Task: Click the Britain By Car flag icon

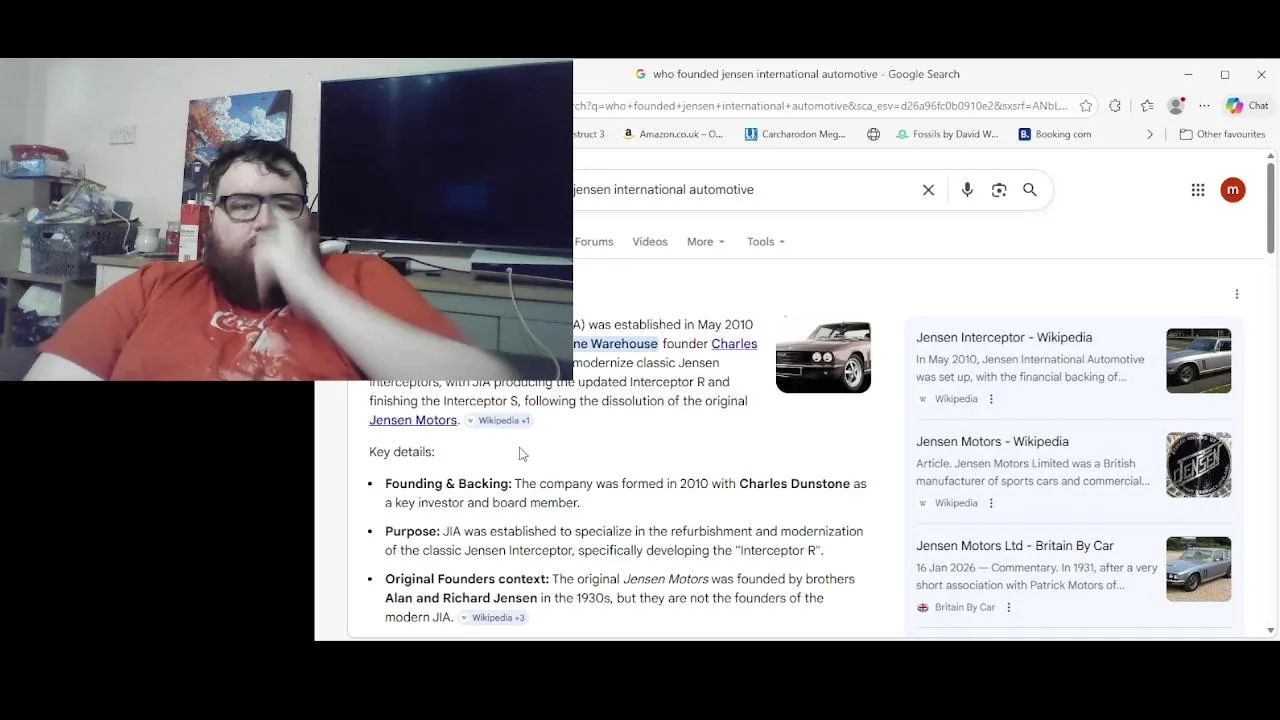Action: [x=923, y=607]
